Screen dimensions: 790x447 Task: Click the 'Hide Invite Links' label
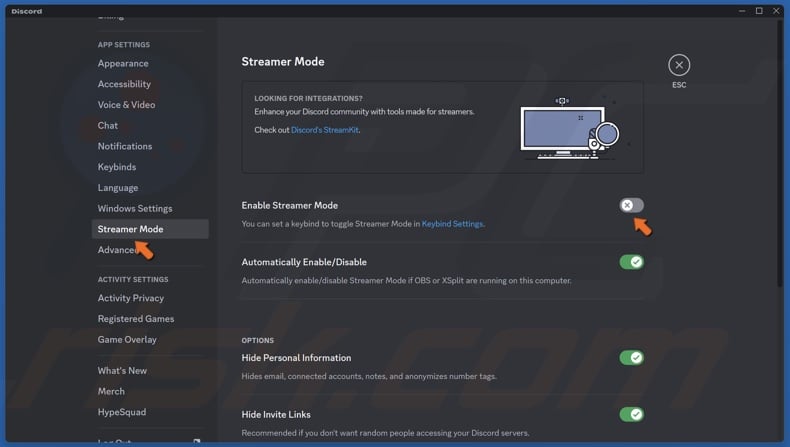point(276,414)
